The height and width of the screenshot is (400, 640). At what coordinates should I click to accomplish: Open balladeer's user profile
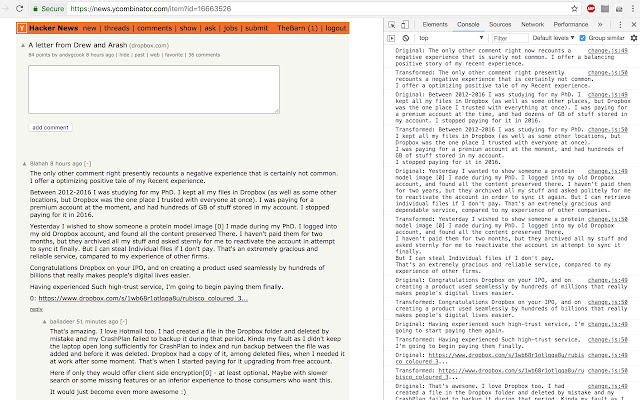click(x=62, y=322)
